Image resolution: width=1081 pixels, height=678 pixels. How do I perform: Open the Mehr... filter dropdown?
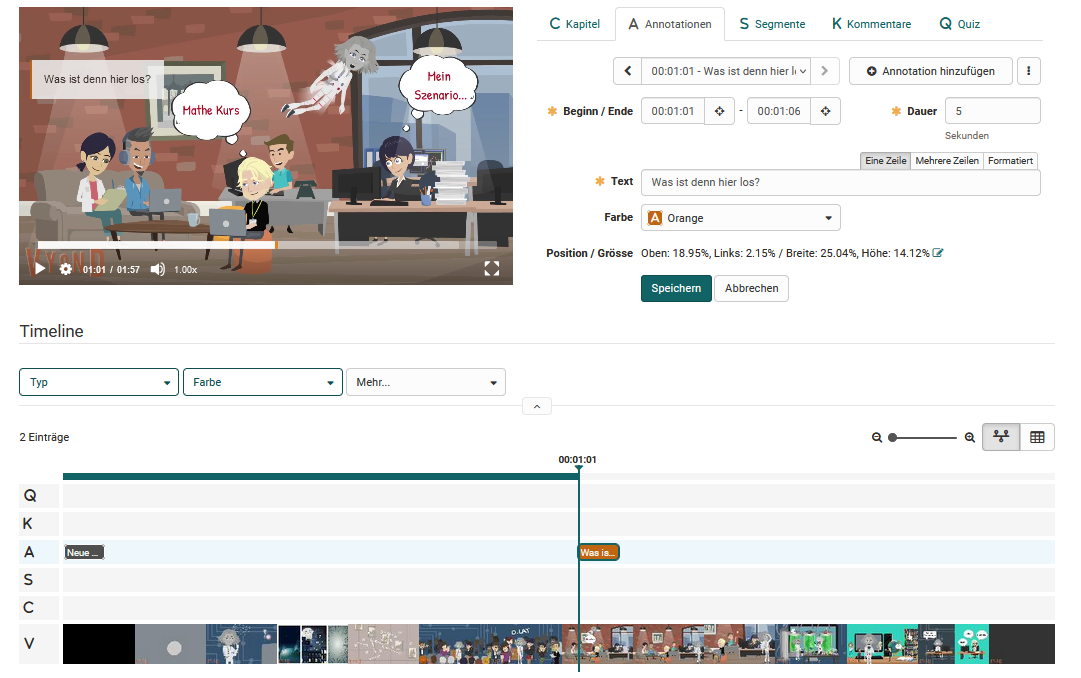[425, 382]
